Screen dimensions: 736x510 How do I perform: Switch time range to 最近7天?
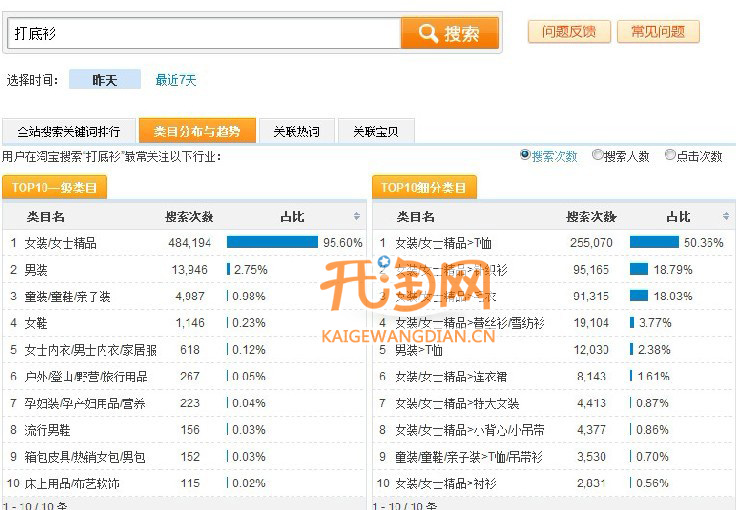[176, 80]
